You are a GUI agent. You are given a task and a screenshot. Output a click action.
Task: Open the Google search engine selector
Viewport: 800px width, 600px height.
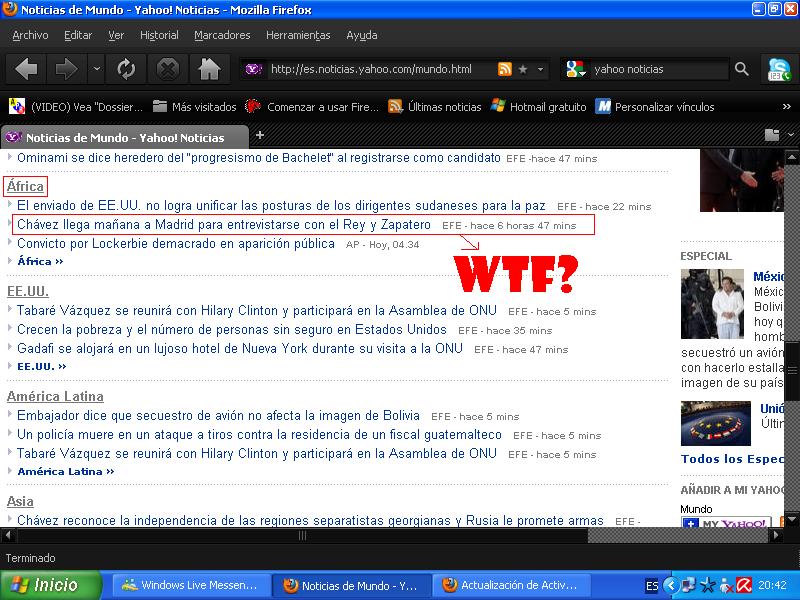pos(576,69)
